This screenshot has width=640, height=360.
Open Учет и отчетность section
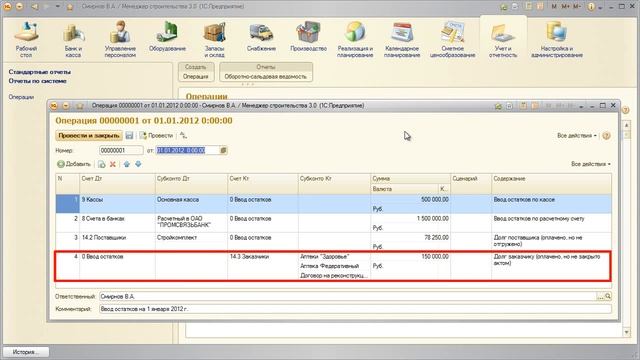[503, 39]
